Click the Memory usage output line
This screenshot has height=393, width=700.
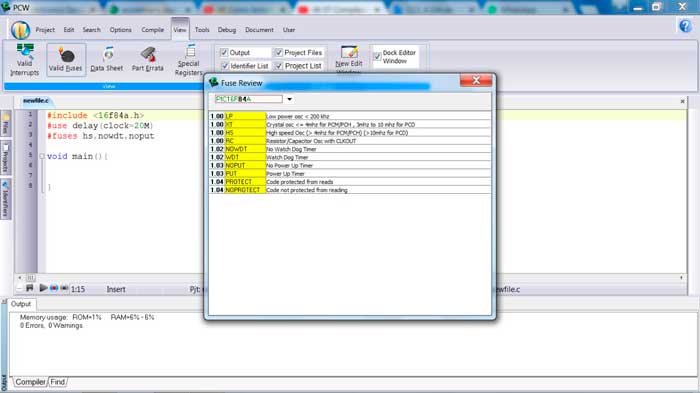point(87,318)
